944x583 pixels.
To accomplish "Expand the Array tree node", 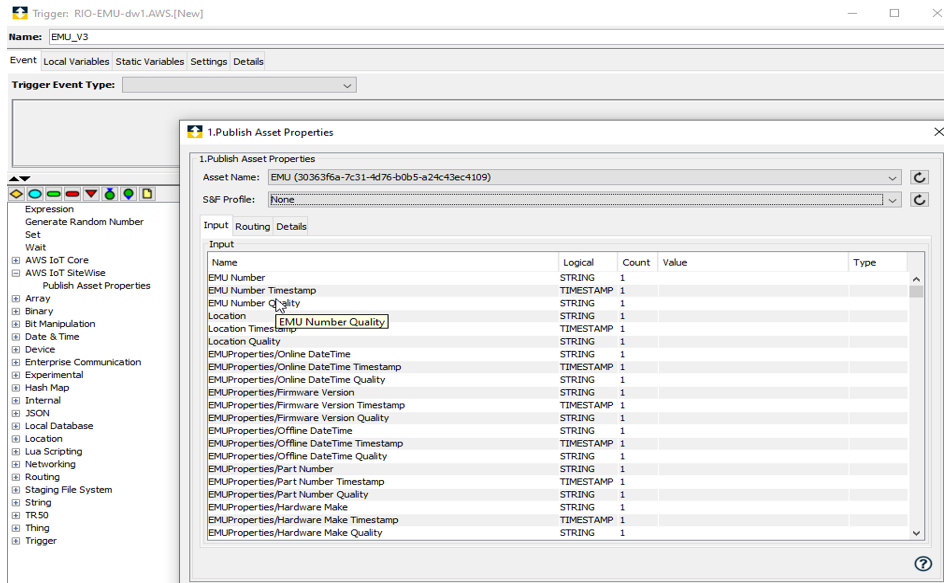I will pyautogui.click(x=16, y=299).
